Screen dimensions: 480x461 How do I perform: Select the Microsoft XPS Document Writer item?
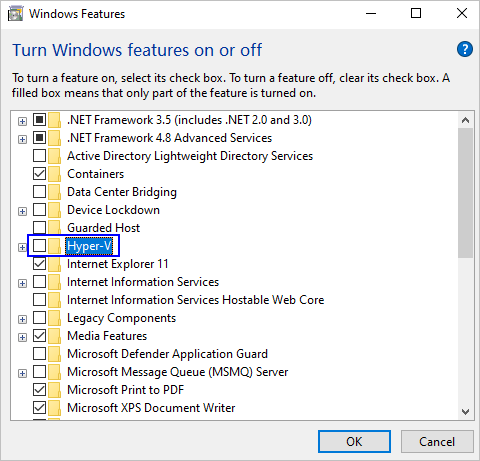point(151,408)
